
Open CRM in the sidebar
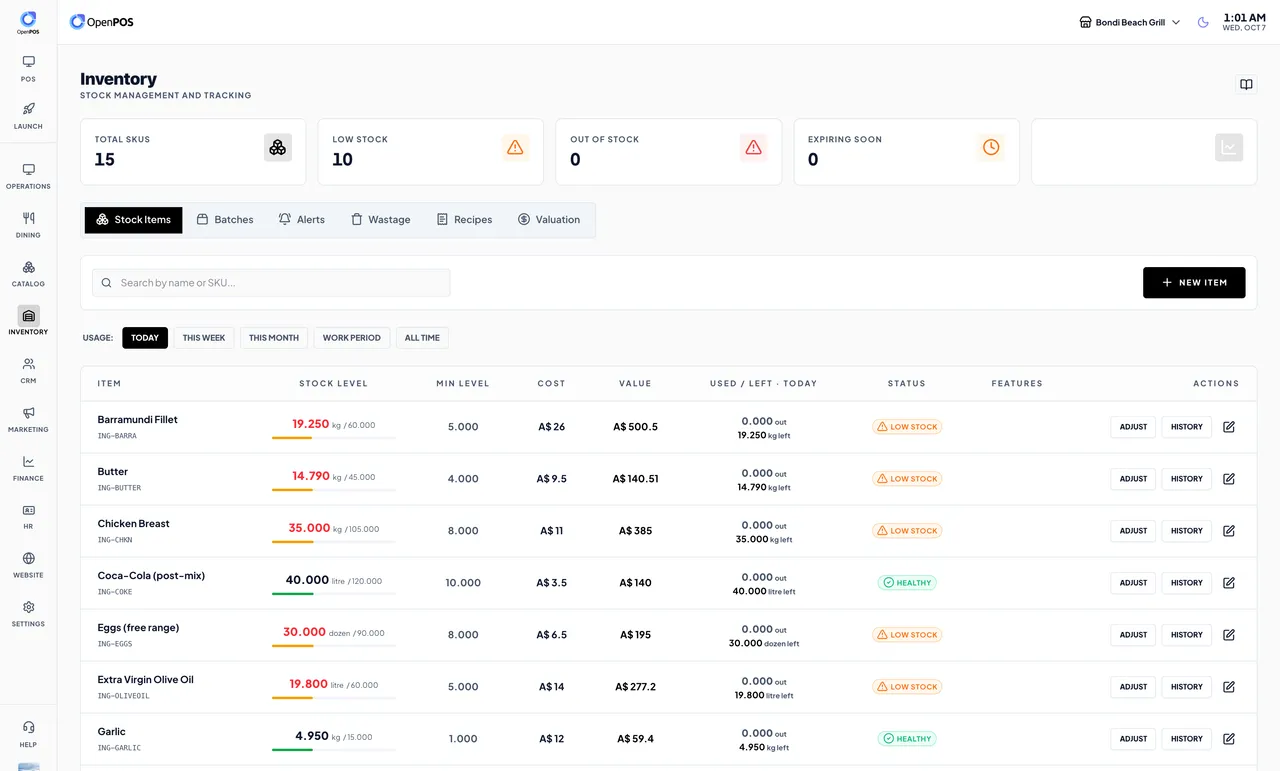pos(28,370)
